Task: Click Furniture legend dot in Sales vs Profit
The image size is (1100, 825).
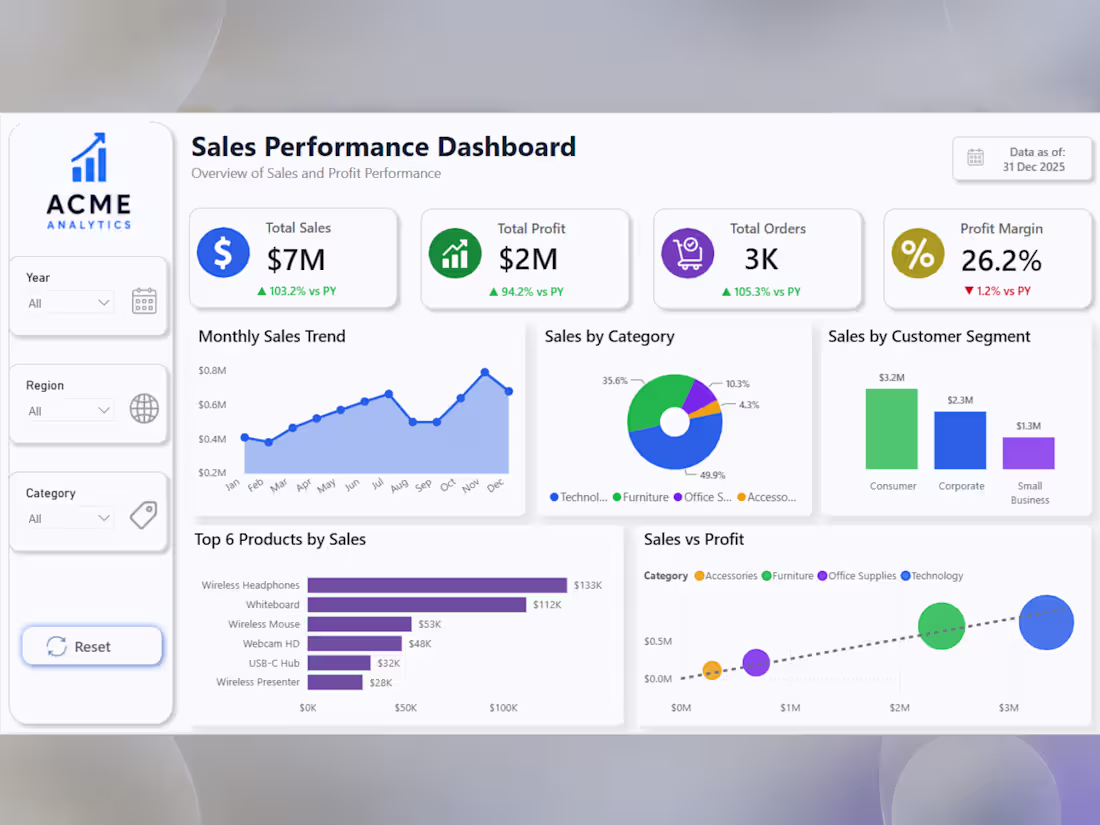Action: click(767, 576)
